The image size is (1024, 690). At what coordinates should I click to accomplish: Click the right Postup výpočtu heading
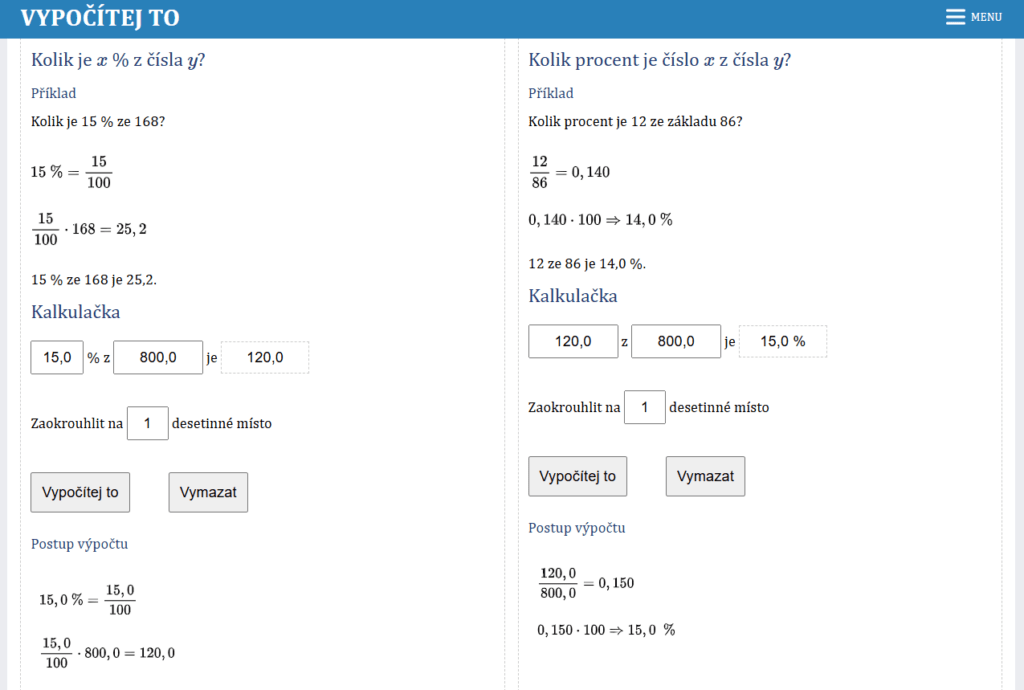point(577,528)
